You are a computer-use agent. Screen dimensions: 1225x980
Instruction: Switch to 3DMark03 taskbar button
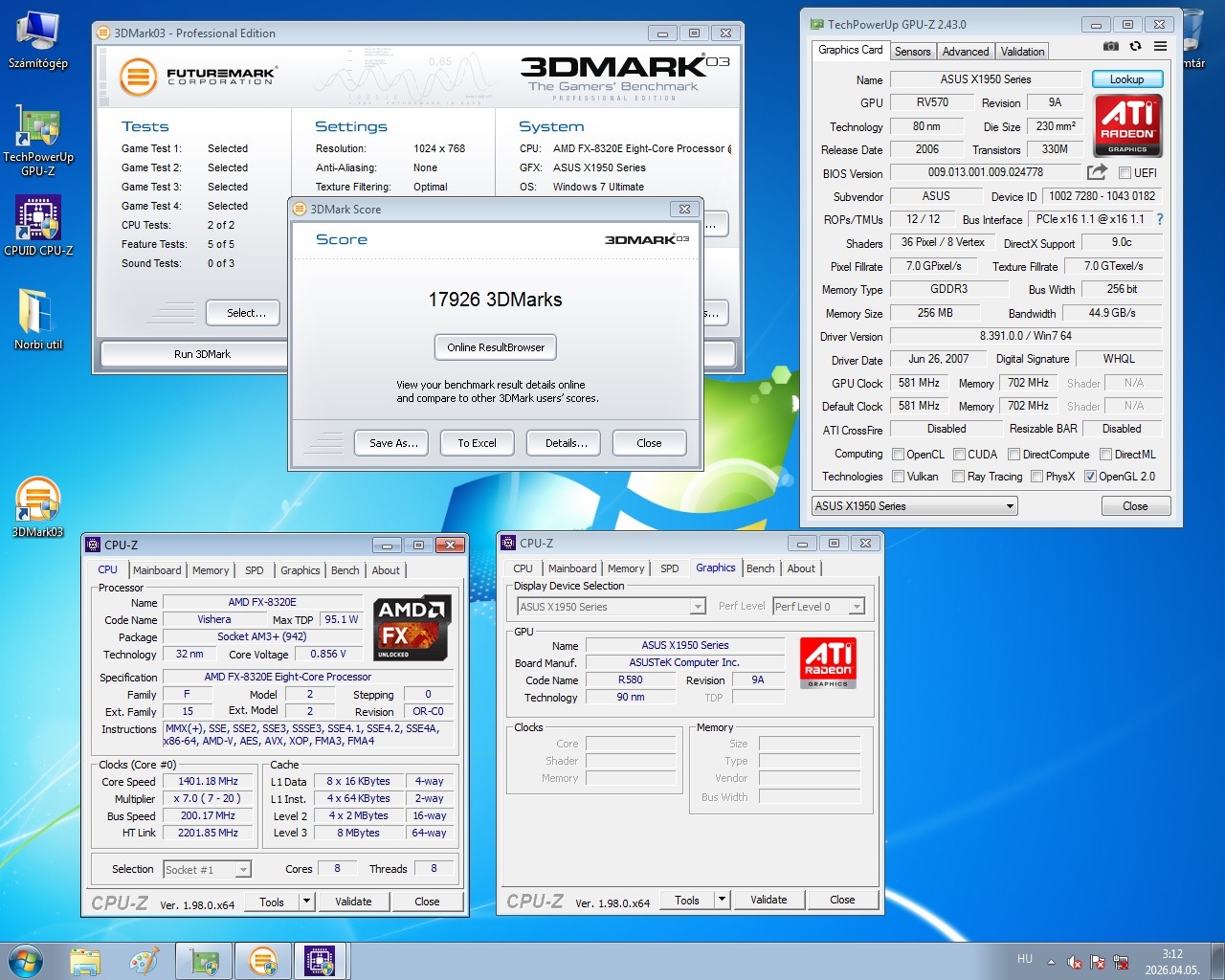tap(263, 961)
